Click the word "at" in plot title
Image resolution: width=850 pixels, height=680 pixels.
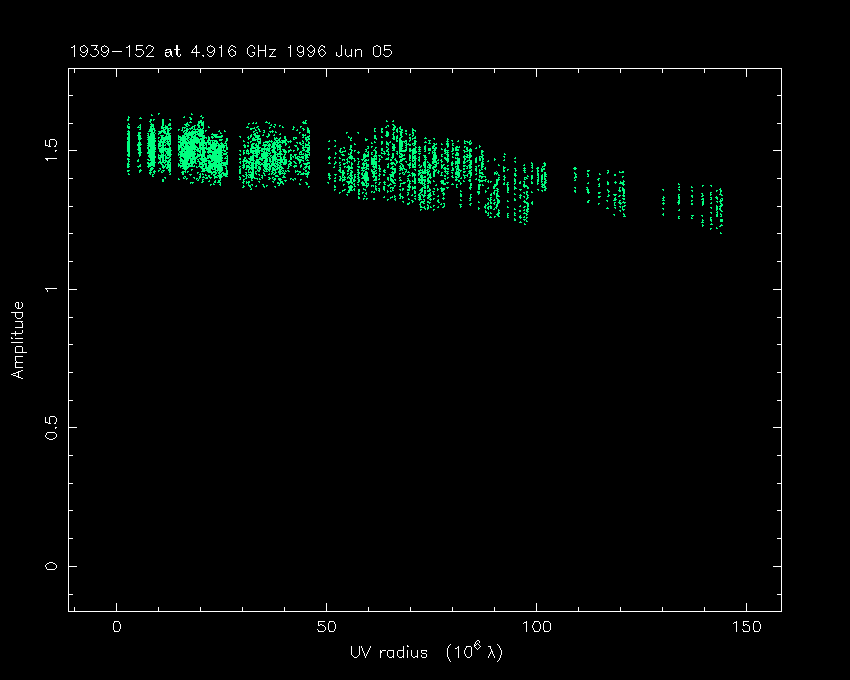(x=174, y=51)
